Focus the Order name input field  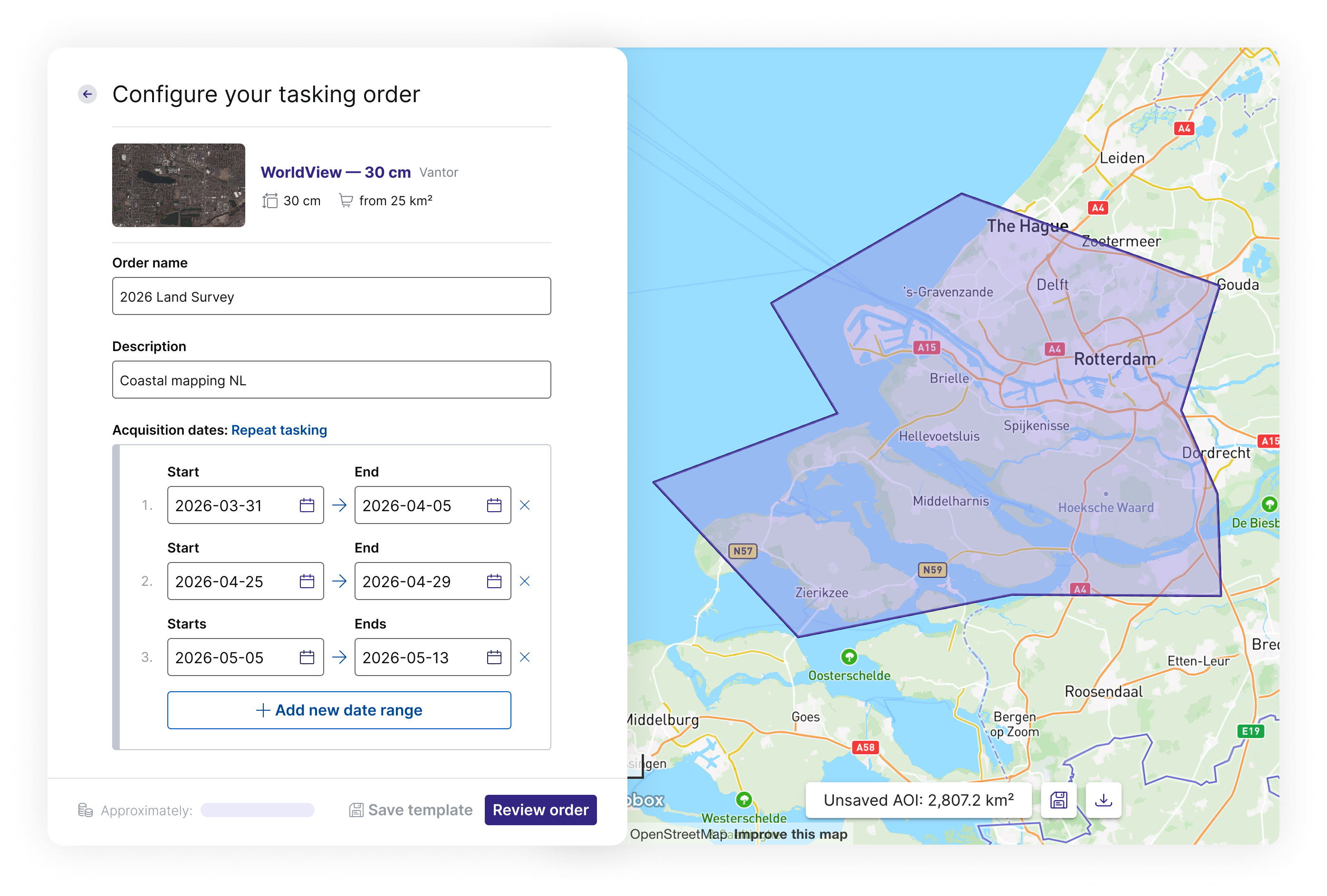click(331, 296)
